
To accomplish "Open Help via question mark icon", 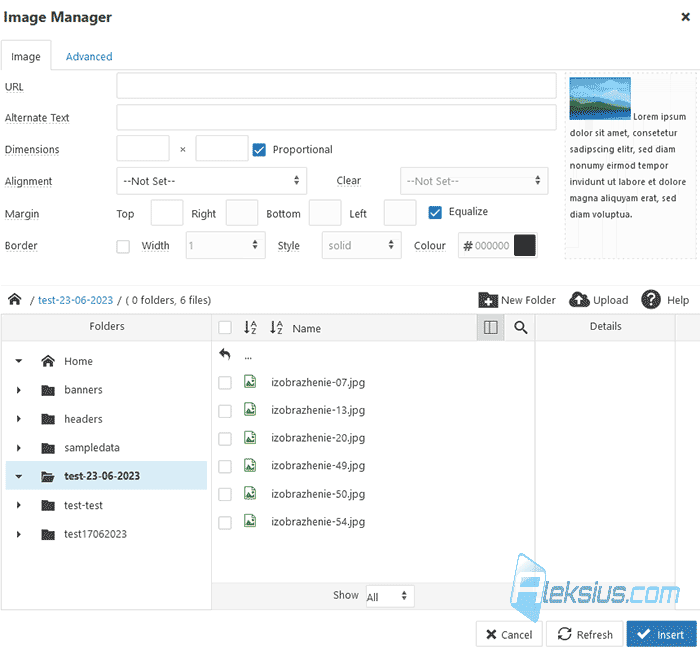I will click(x=651, y=300).
